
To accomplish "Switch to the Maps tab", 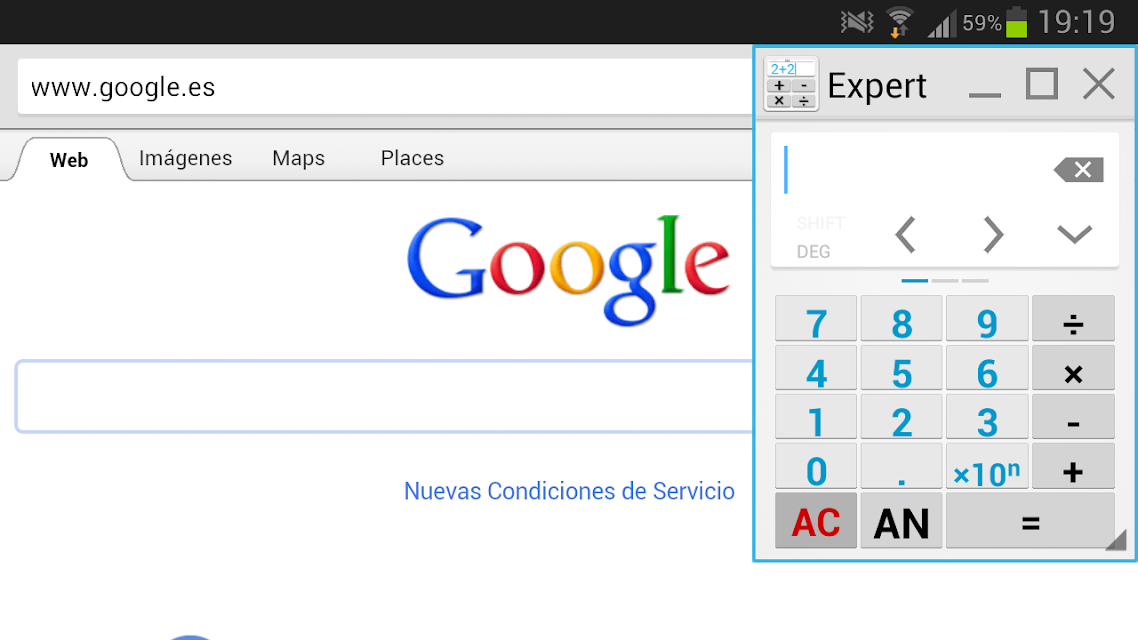I will [298, 158].
